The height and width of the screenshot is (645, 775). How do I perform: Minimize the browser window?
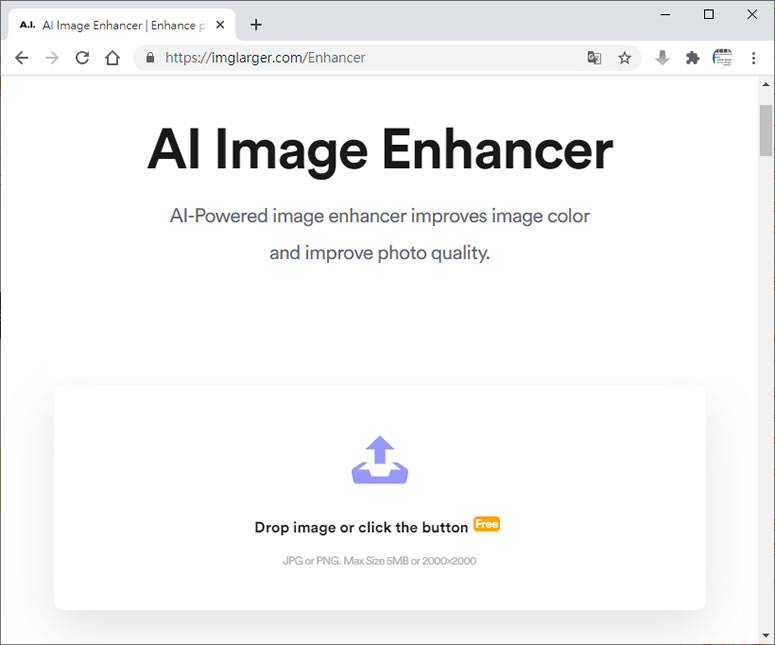click(665, 14)
